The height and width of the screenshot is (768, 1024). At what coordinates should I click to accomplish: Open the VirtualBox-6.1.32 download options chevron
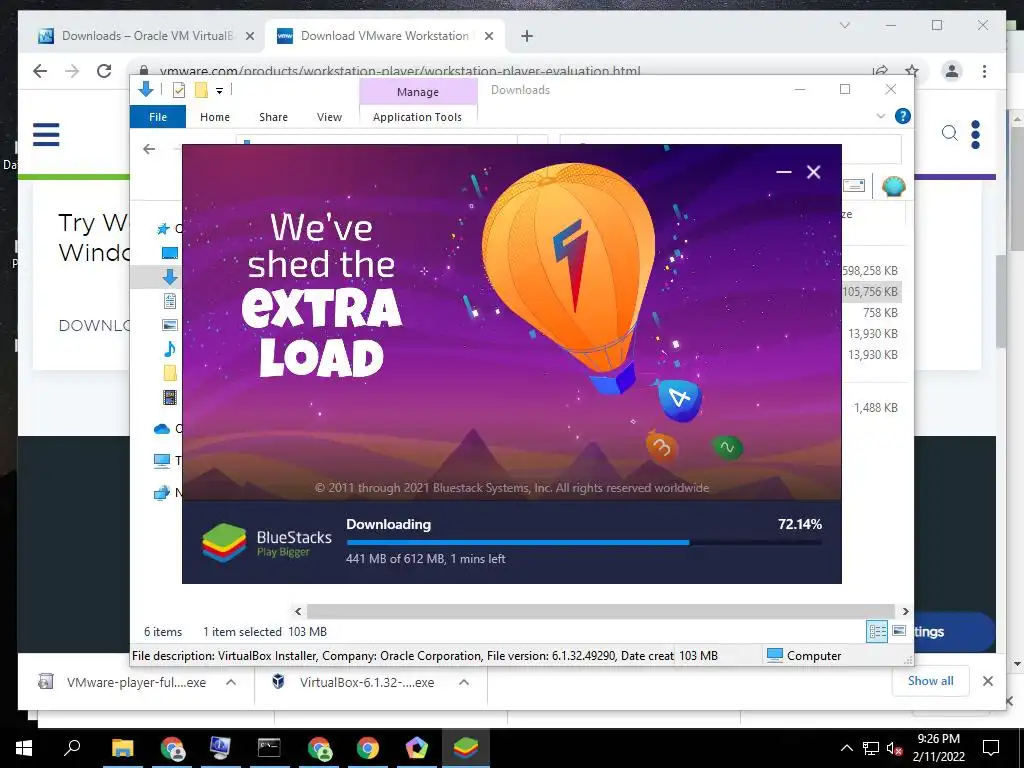pos(464,682)
